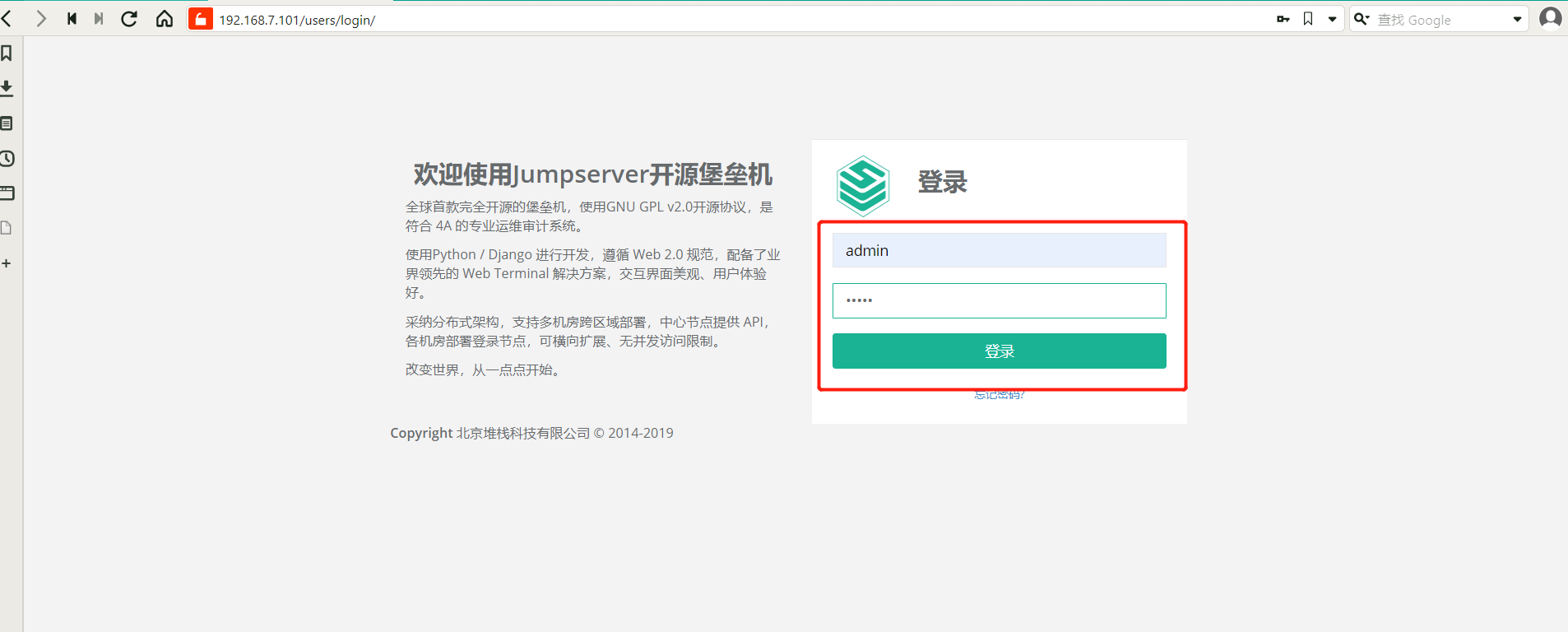Expand the address bar history dropdown arrow
This screenshot has height=632, width=1568.
[x=1333, y=20]
